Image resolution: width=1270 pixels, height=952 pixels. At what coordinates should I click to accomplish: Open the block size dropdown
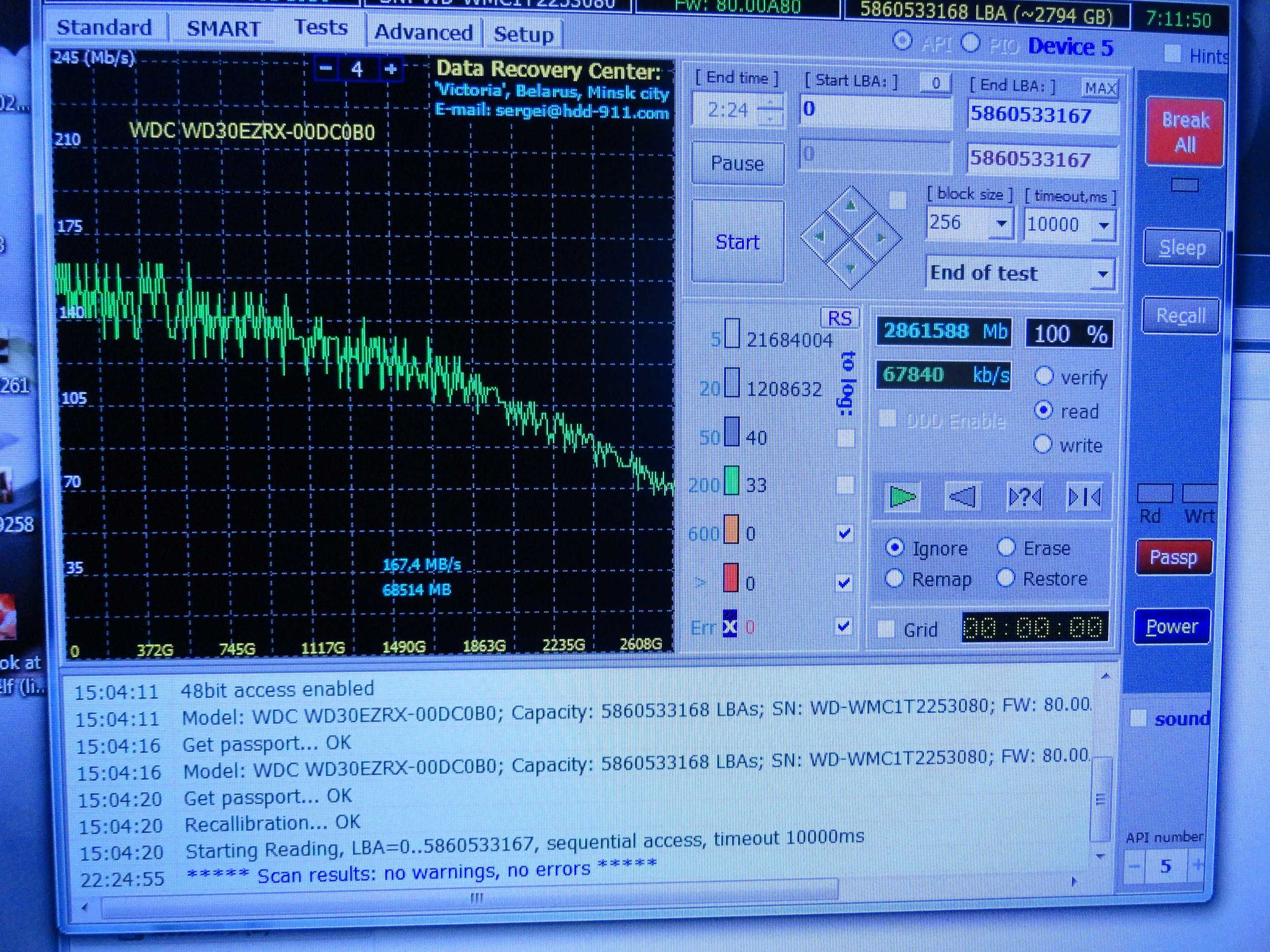[1001, 224]
